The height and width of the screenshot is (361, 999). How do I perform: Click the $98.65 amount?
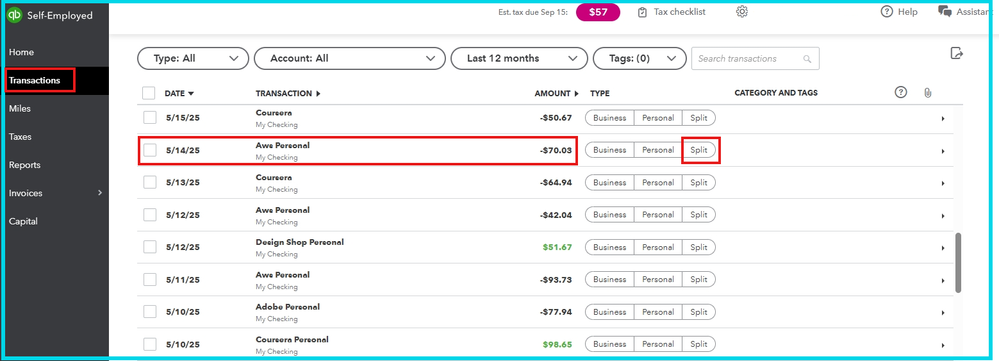point(557,344)
